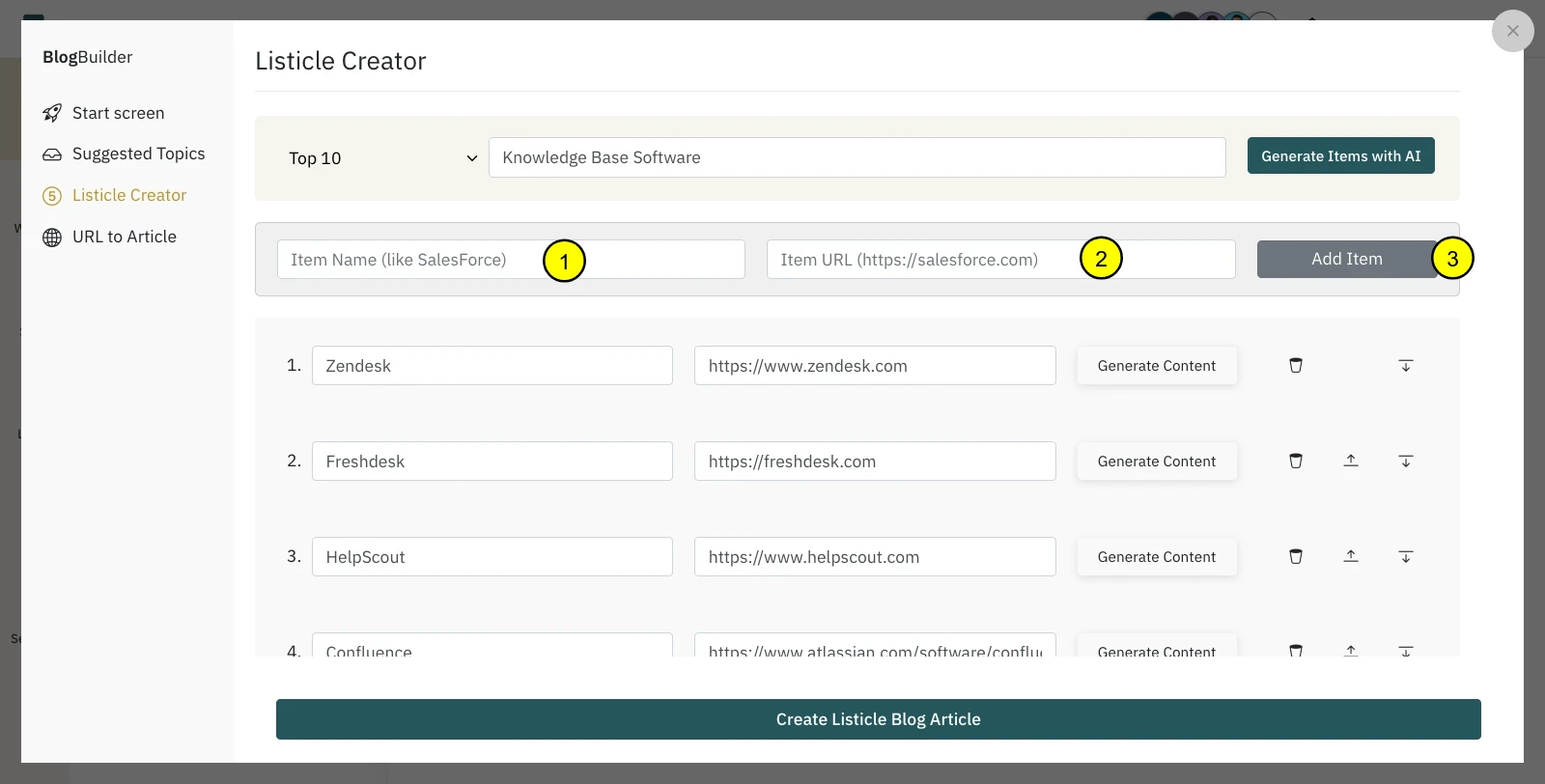Open the Suggested Topics cloud icon

(x=52, y=154)
